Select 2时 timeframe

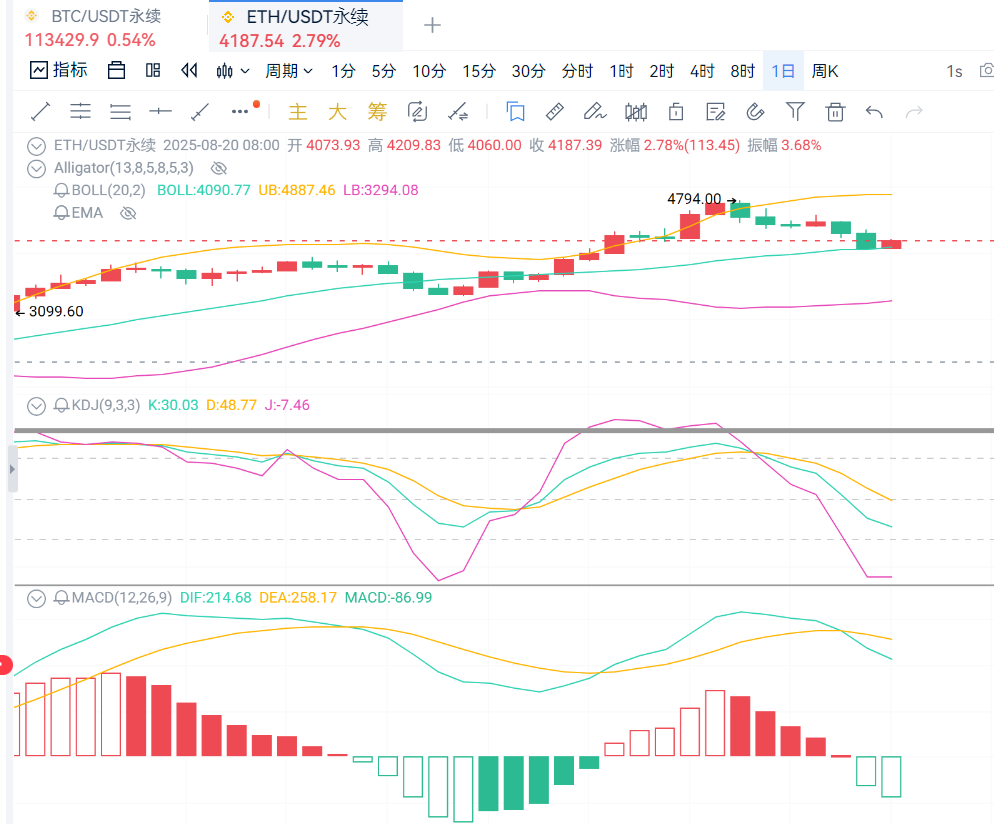661,71
